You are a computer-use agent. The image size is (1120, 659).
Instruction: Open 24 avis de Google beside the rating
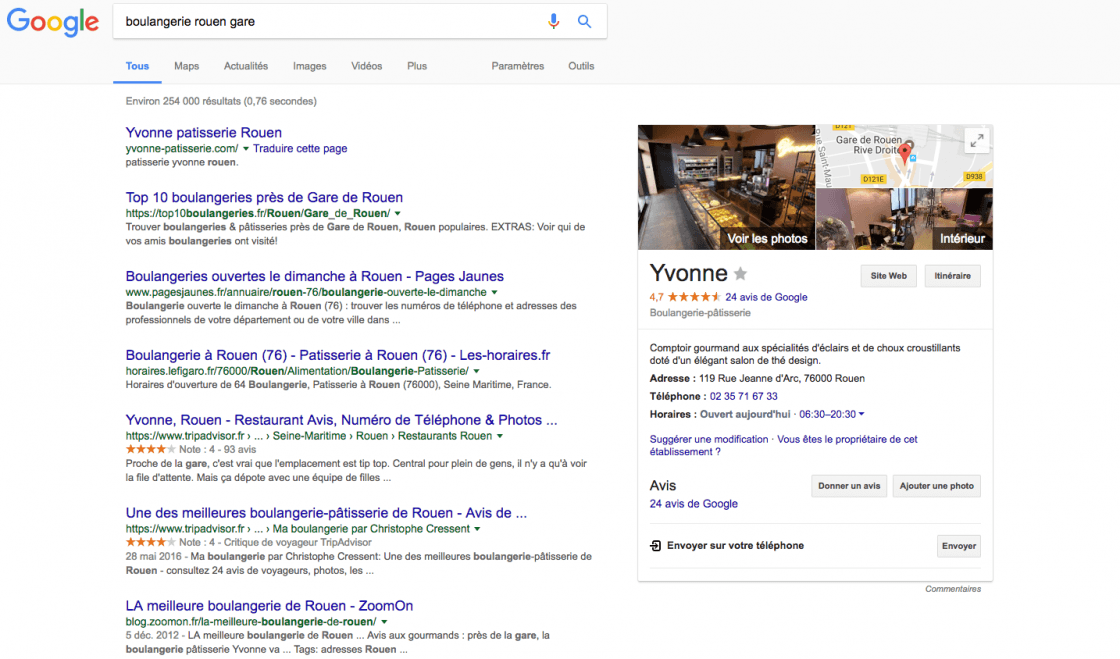(766, 297)
